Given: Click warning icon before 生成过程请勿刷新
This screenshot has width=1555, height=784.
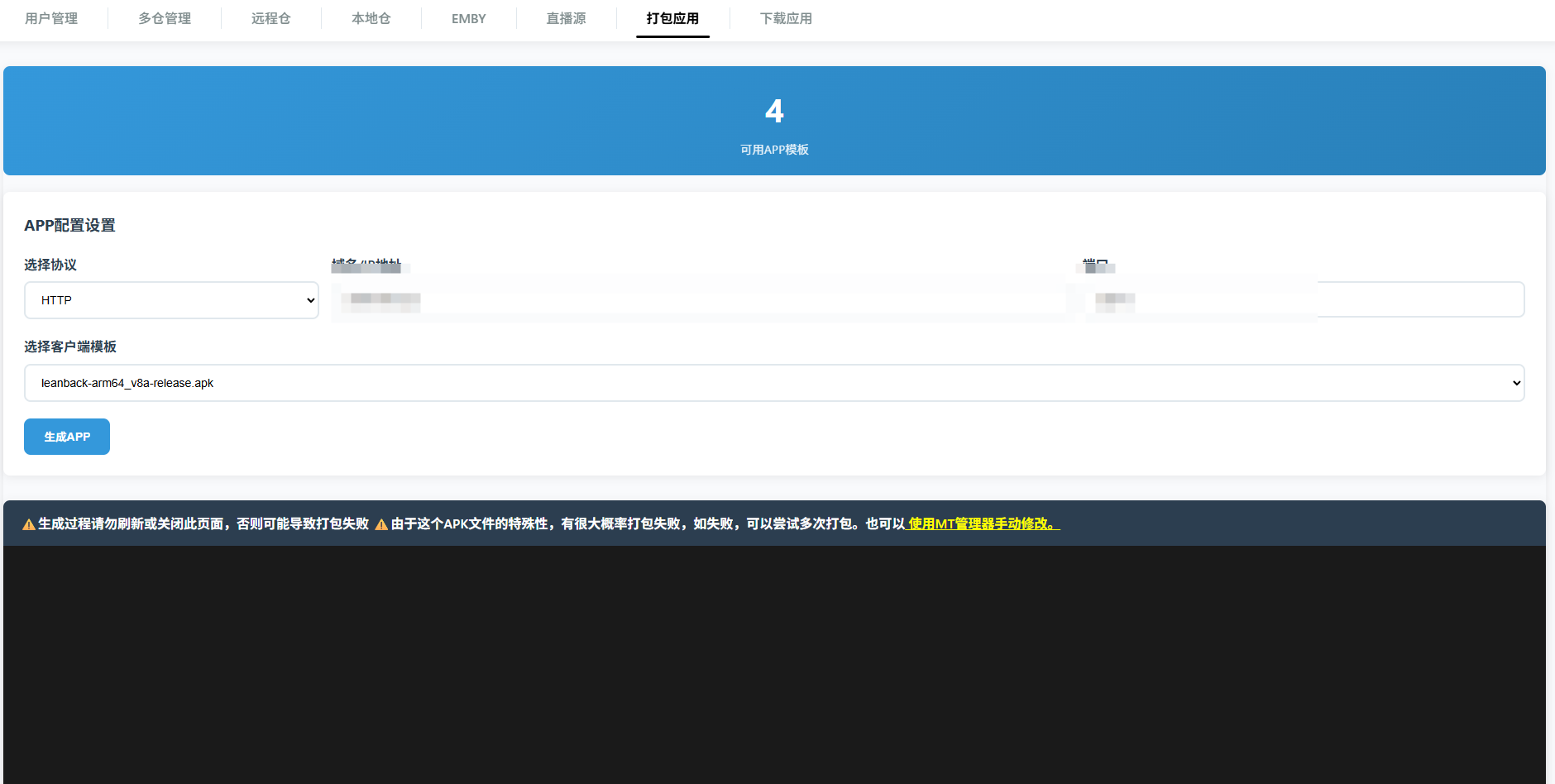Looking at the screenshot, I should click(29, 524).
